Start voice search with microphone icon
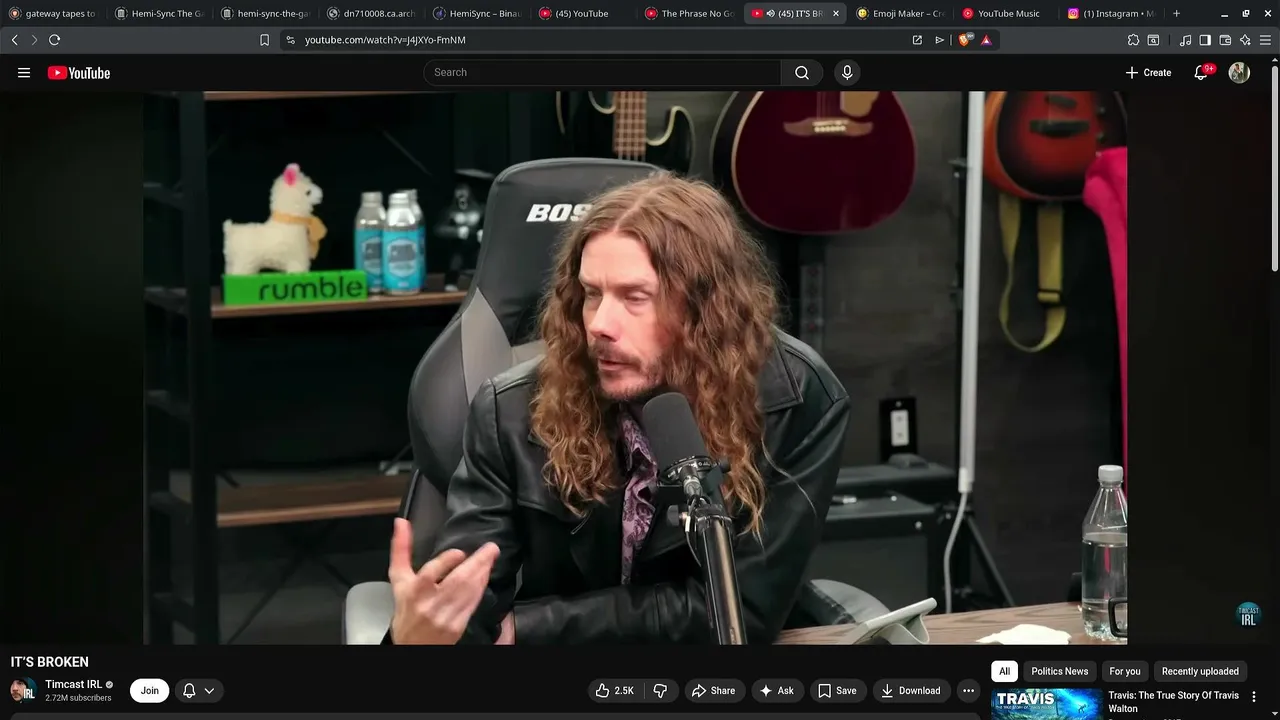This screenshot has width=1280, height=720. [847, 72]
